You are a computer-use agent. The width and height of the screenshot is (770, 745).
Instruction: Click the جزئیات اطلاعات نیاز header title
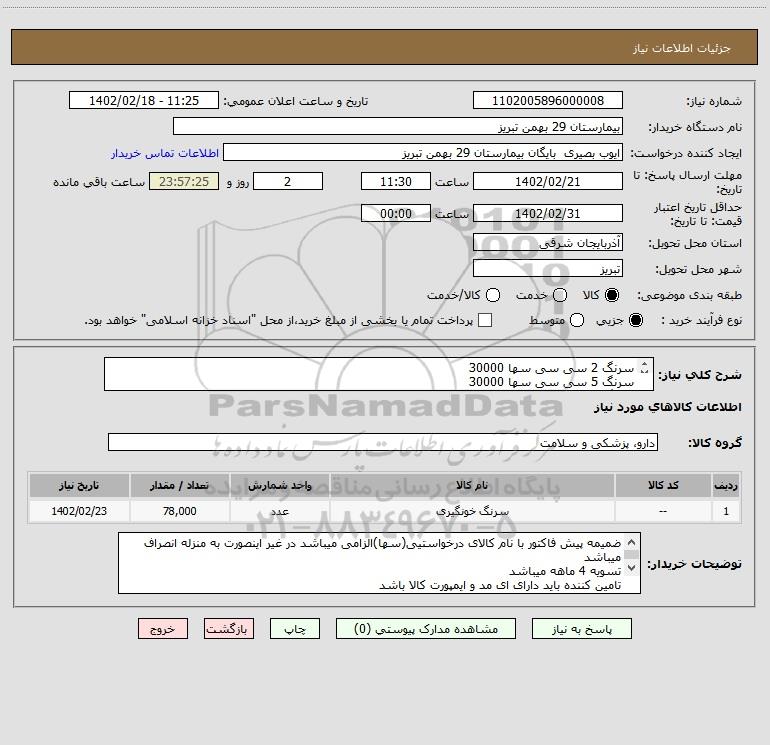tap(681, 48)
